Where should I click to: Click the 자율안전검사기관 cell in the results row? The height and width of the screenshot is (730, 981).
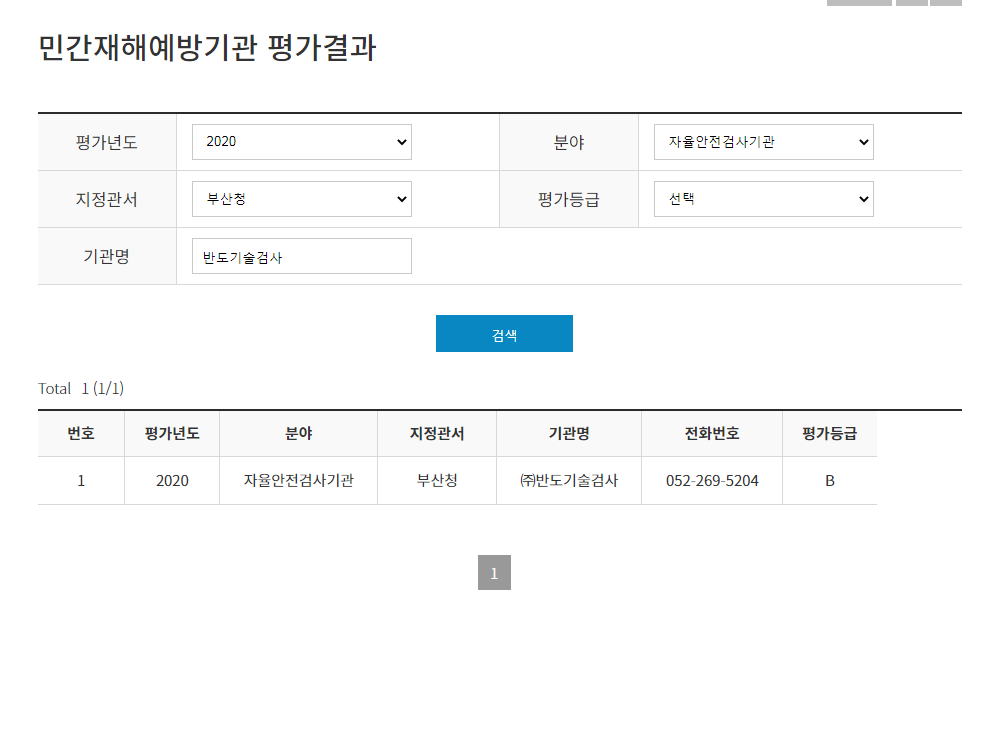298,481
